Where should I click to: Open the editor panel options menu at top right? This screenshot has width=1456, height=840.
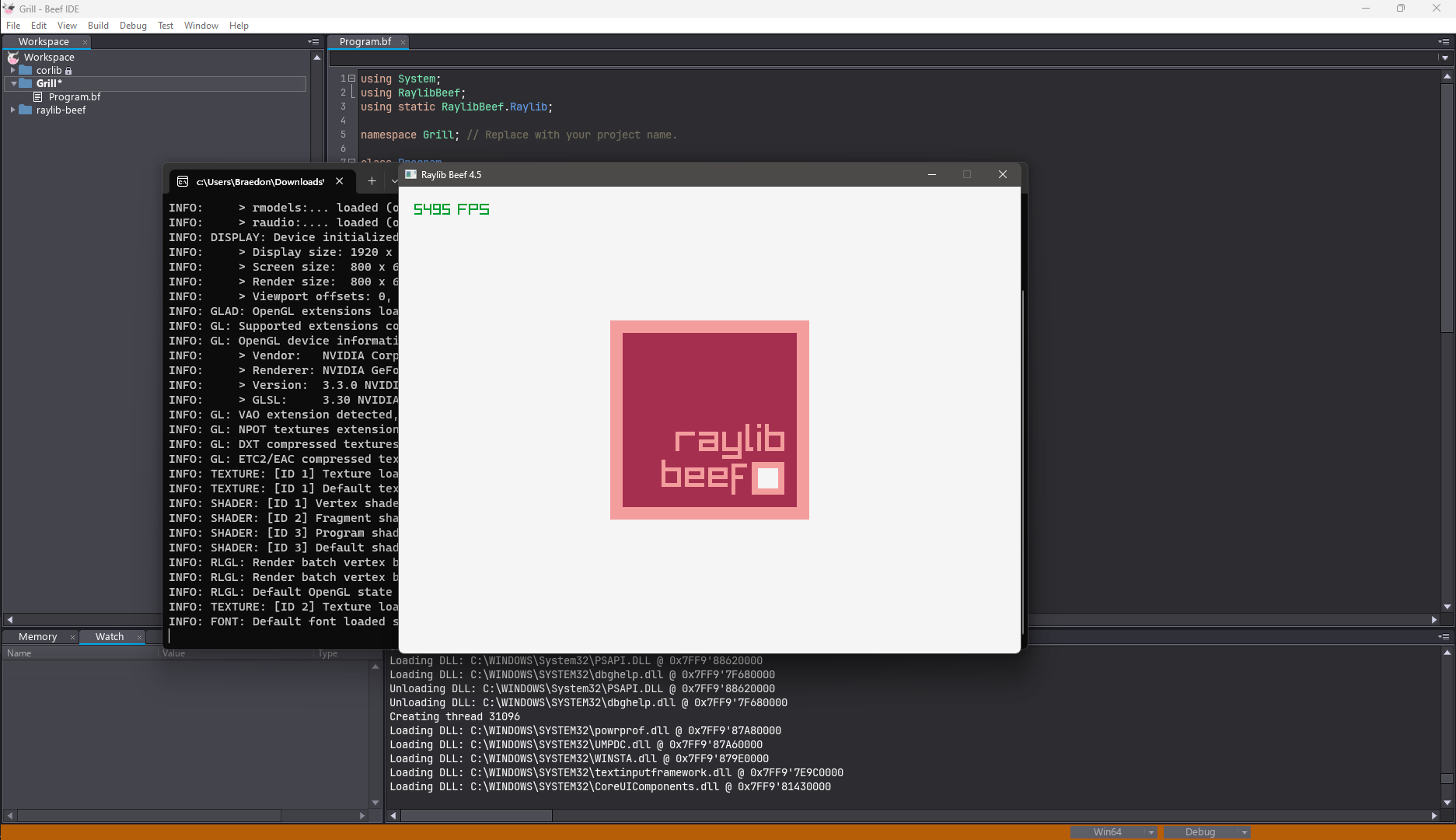(1444, 42)
